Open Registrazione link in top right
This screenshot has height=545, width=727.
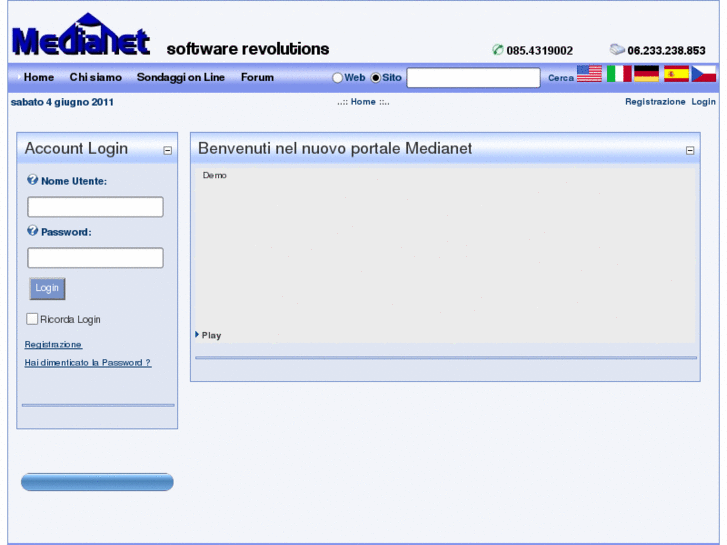pyautogui.click(x=655, y=102)
